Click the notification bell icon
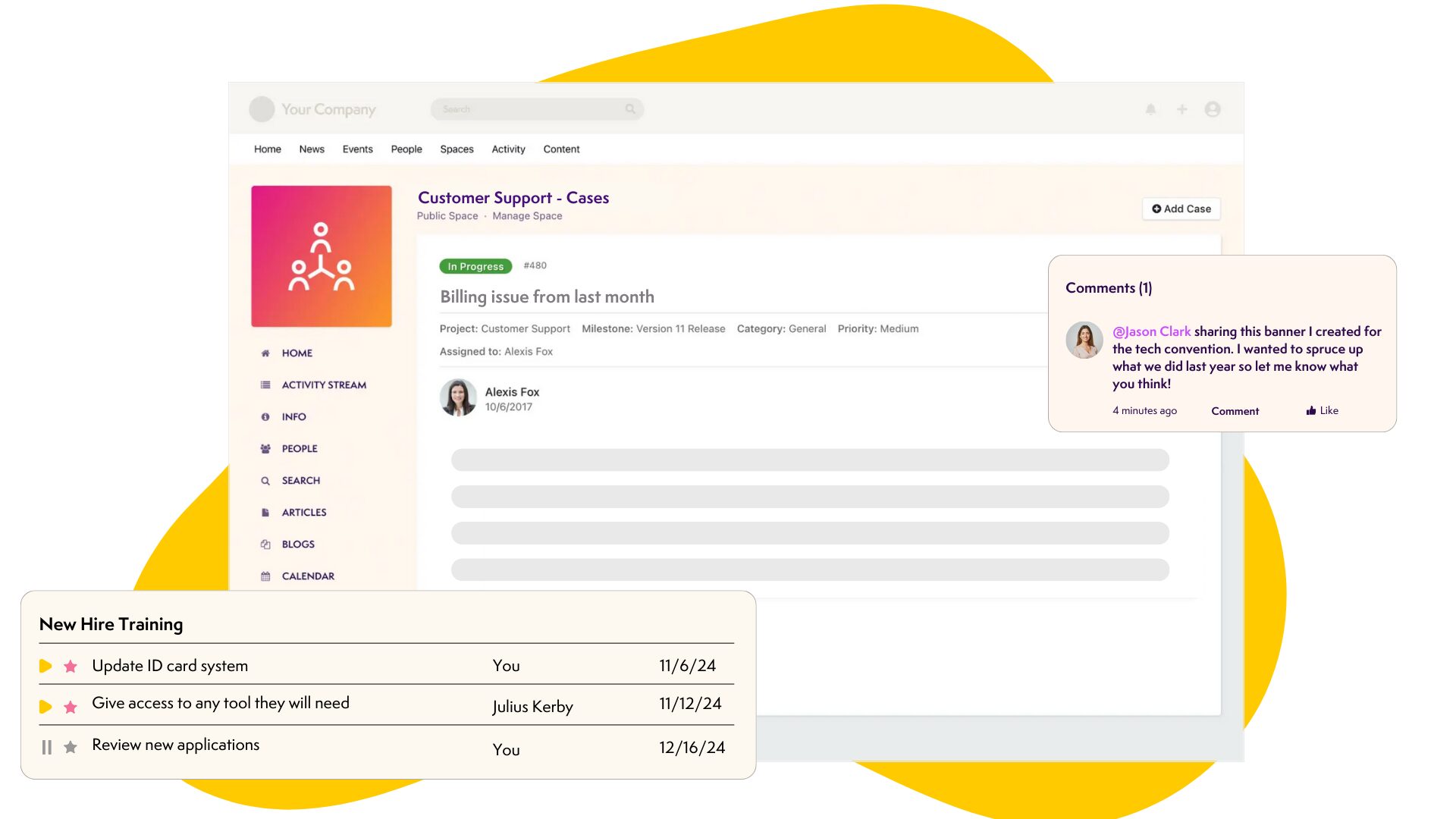 point(1151,109)
